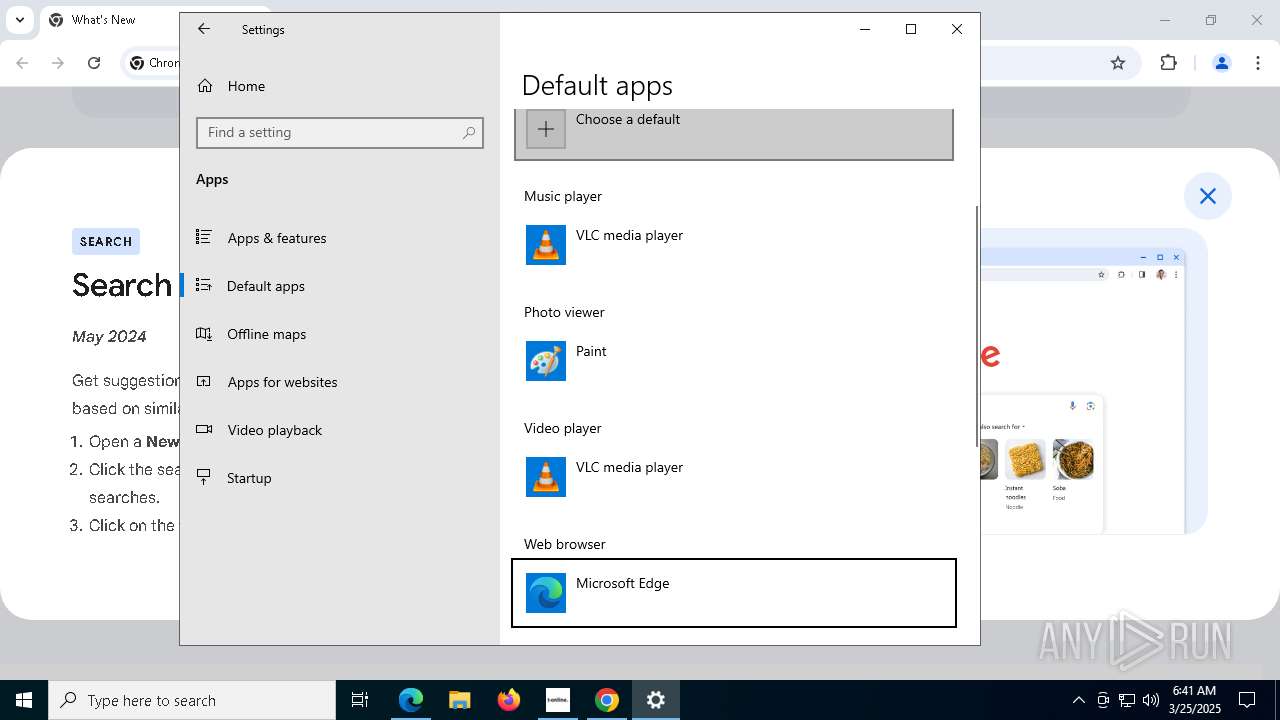Image resolution: width=1280 pixels, height=720 pixels.
Task: Click the Choose a default label
Action: tap(628, 119)
